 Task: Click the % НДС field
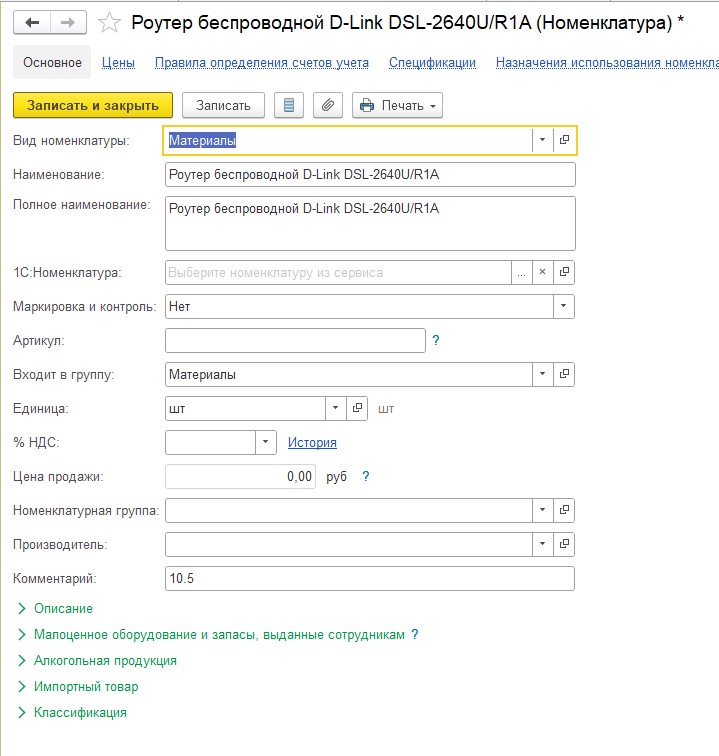pos(210,442)
